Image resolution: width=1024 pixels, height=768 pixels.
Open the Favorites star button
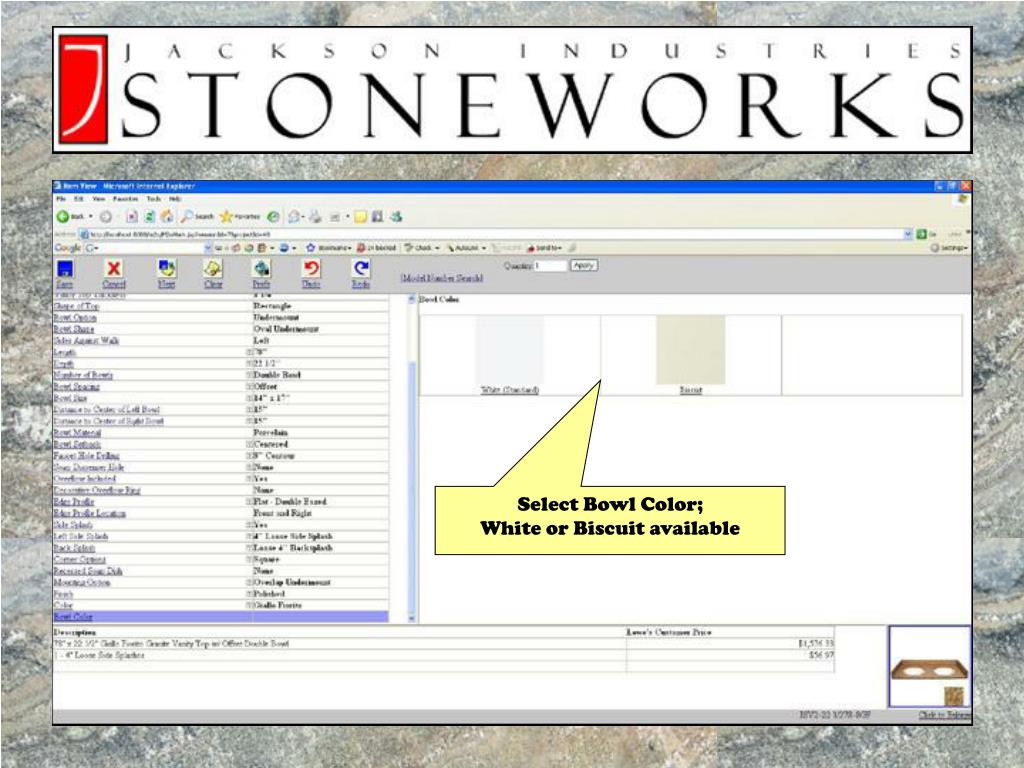click(x=240, y=216)
